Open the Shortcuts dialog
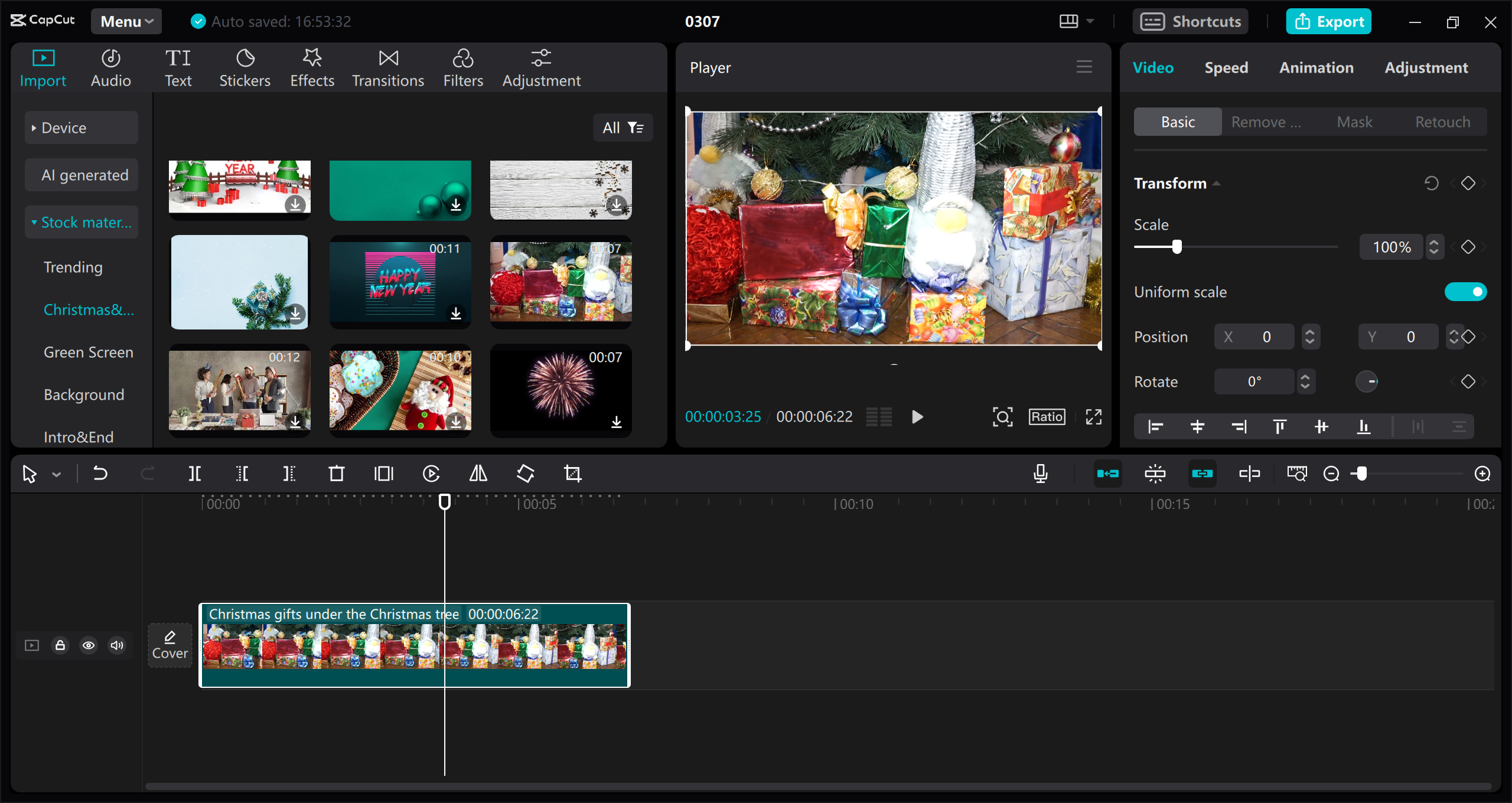 (1190, 21)
